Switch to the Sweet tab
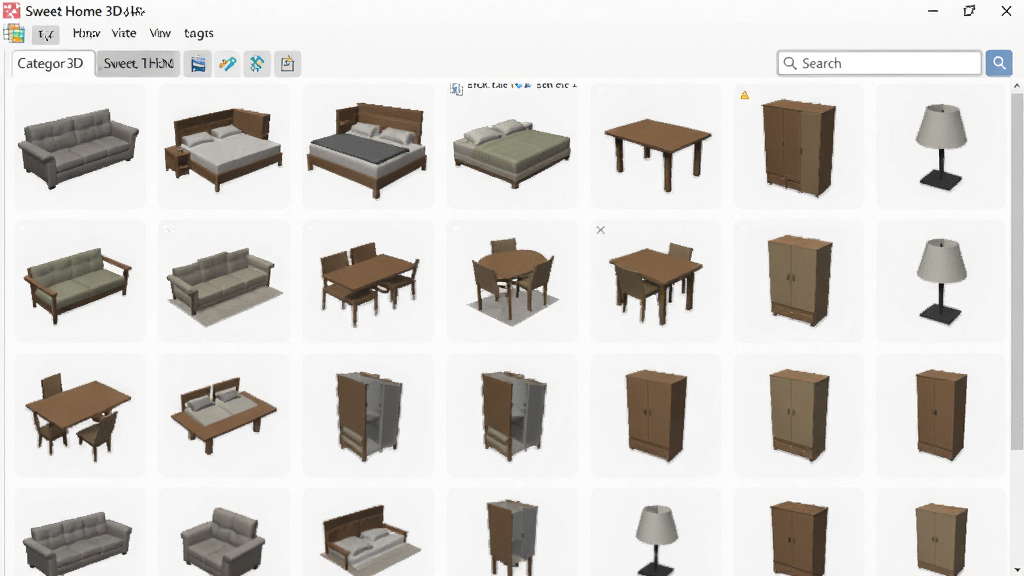 point(138,63)
